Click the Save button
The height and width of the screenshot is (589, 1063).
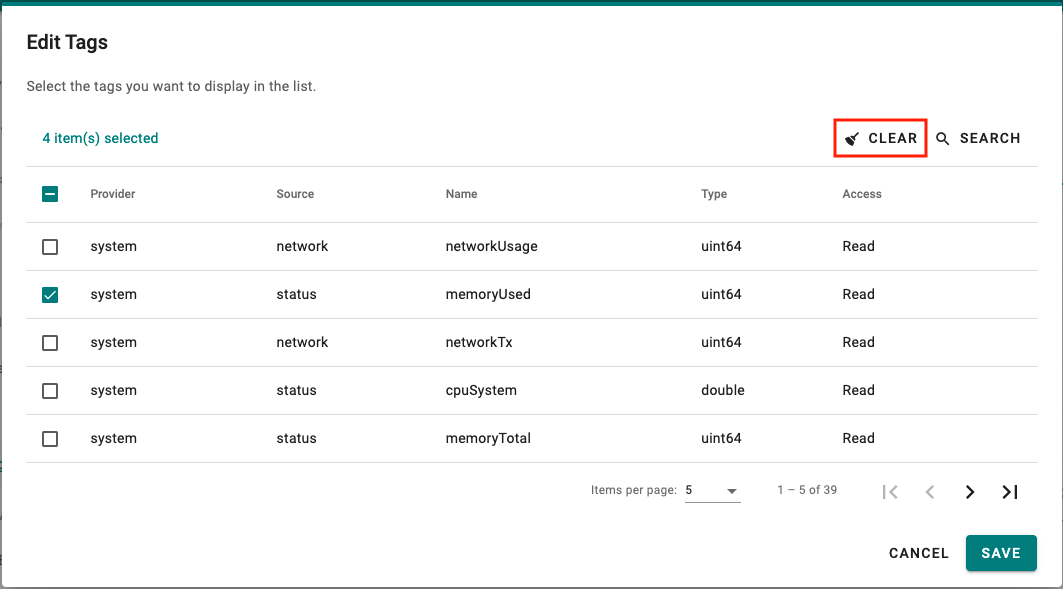point(1001,553)
